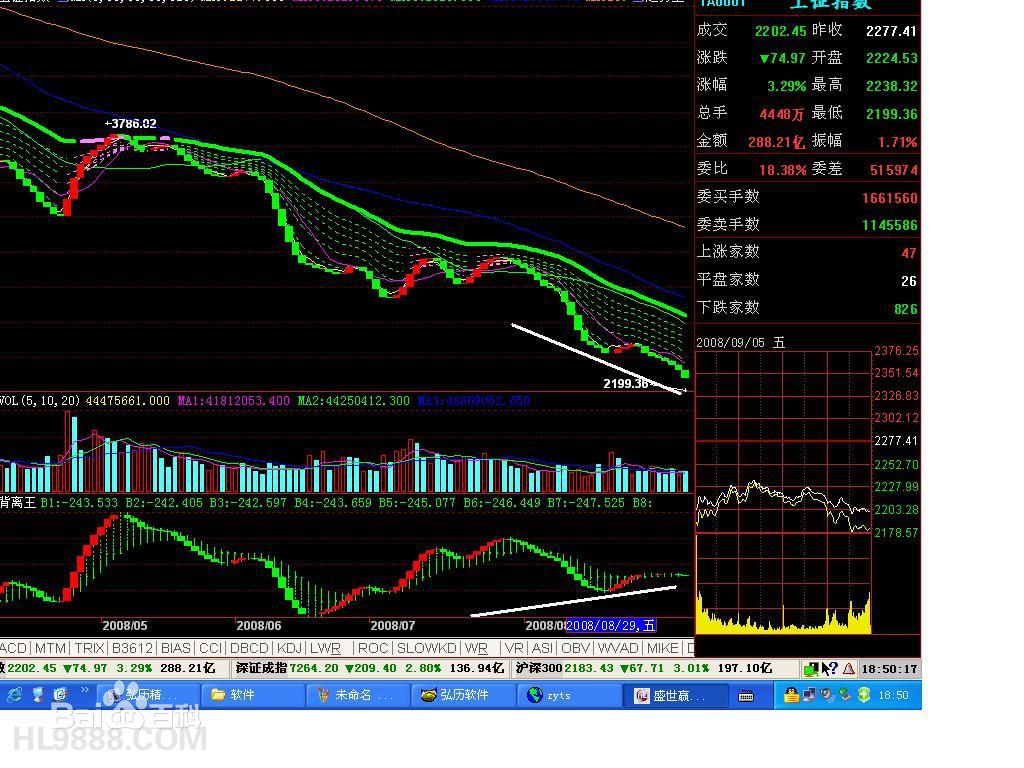Click the volume speaker tray icon
This screenshot has height=768, width=1024.
827,695
